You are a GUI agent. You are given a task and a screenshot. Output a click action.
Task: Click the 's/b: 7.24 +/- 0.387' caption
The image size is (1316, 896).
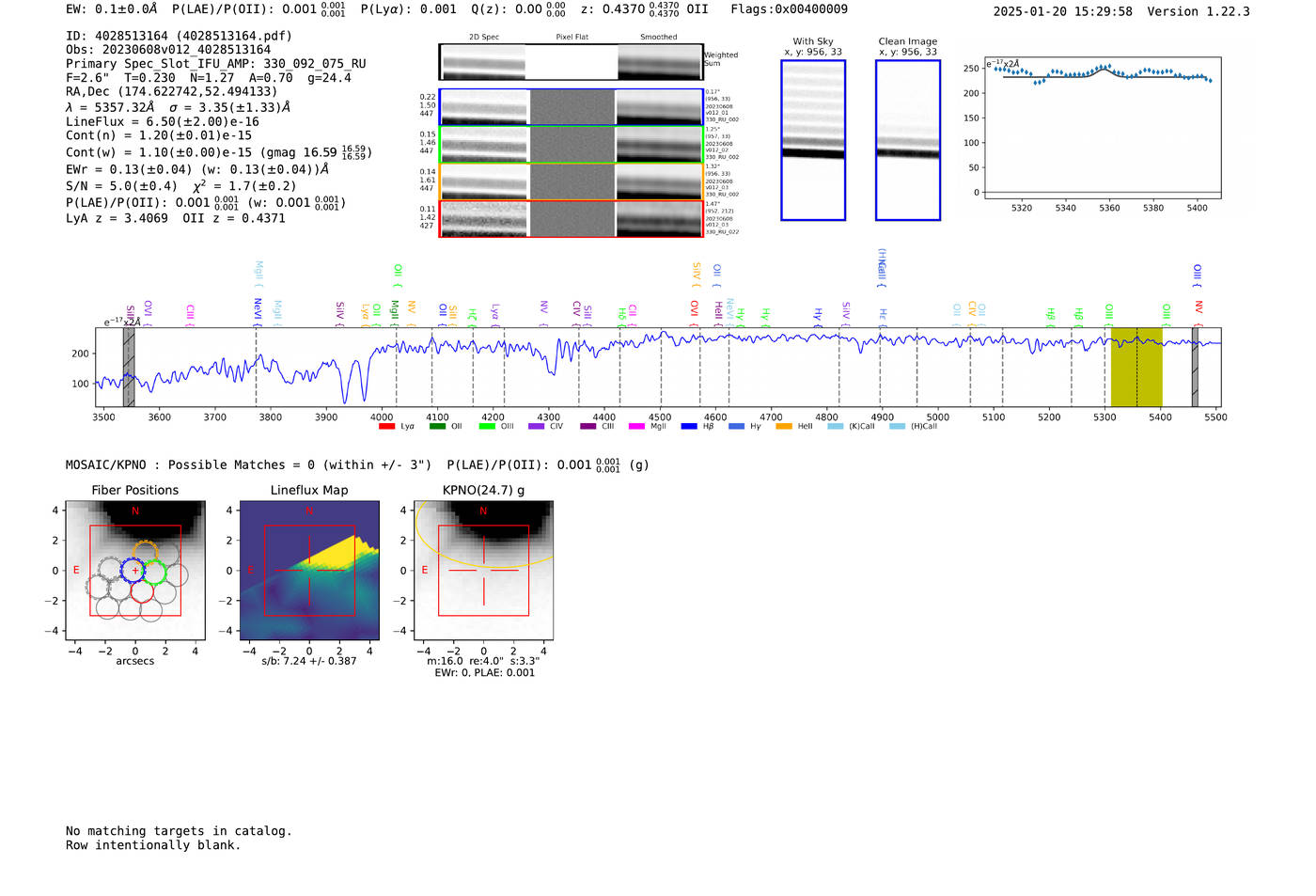pyautogui.click(x=309, y=662)
